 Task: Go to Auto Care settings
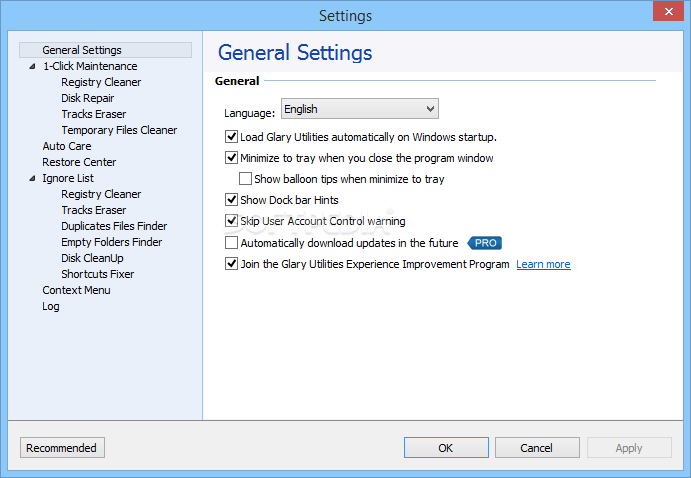[x=67, y=146]
